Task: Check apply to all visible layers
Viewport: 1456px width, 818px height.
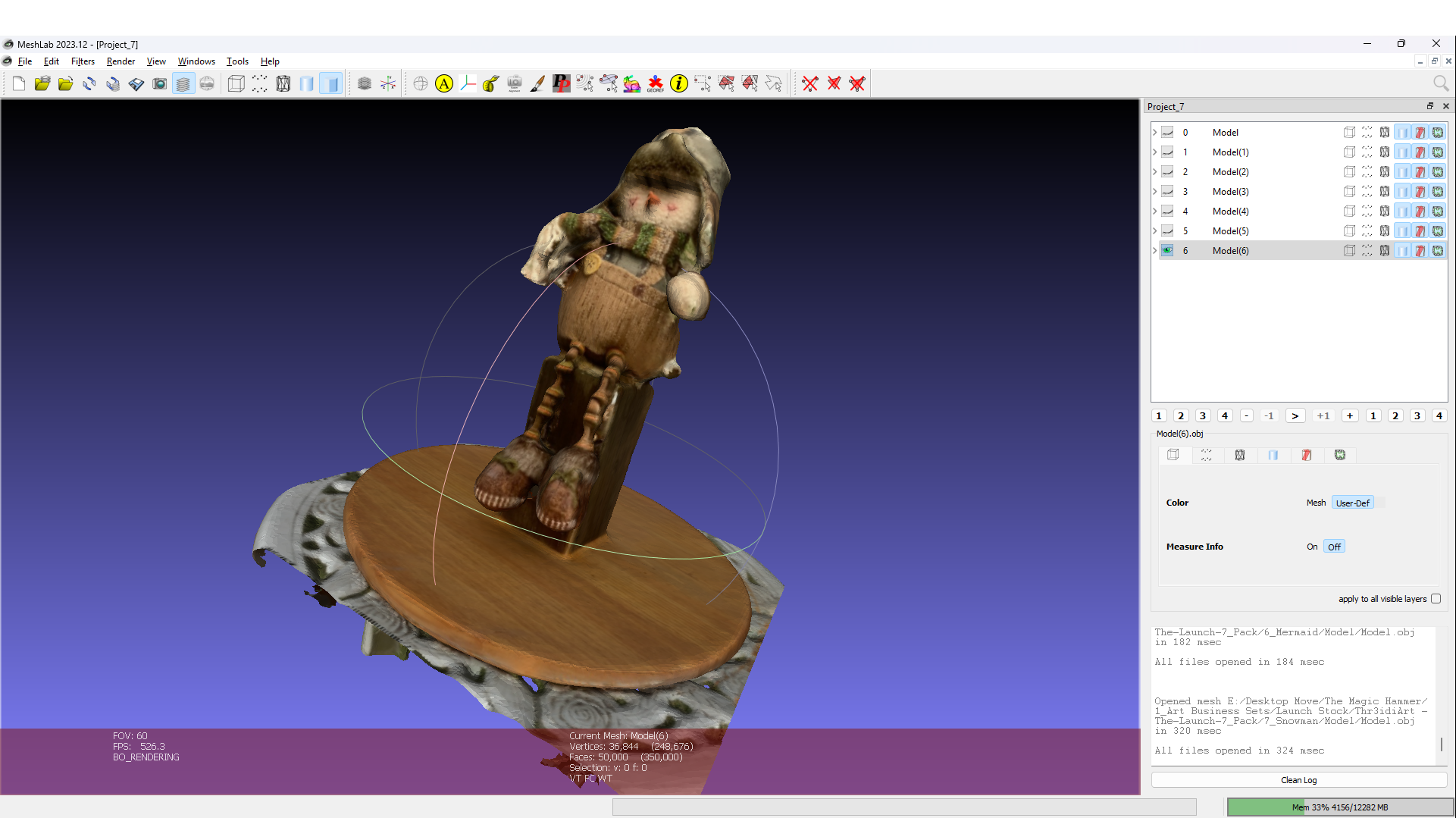Action: (x=1436, y=599)
